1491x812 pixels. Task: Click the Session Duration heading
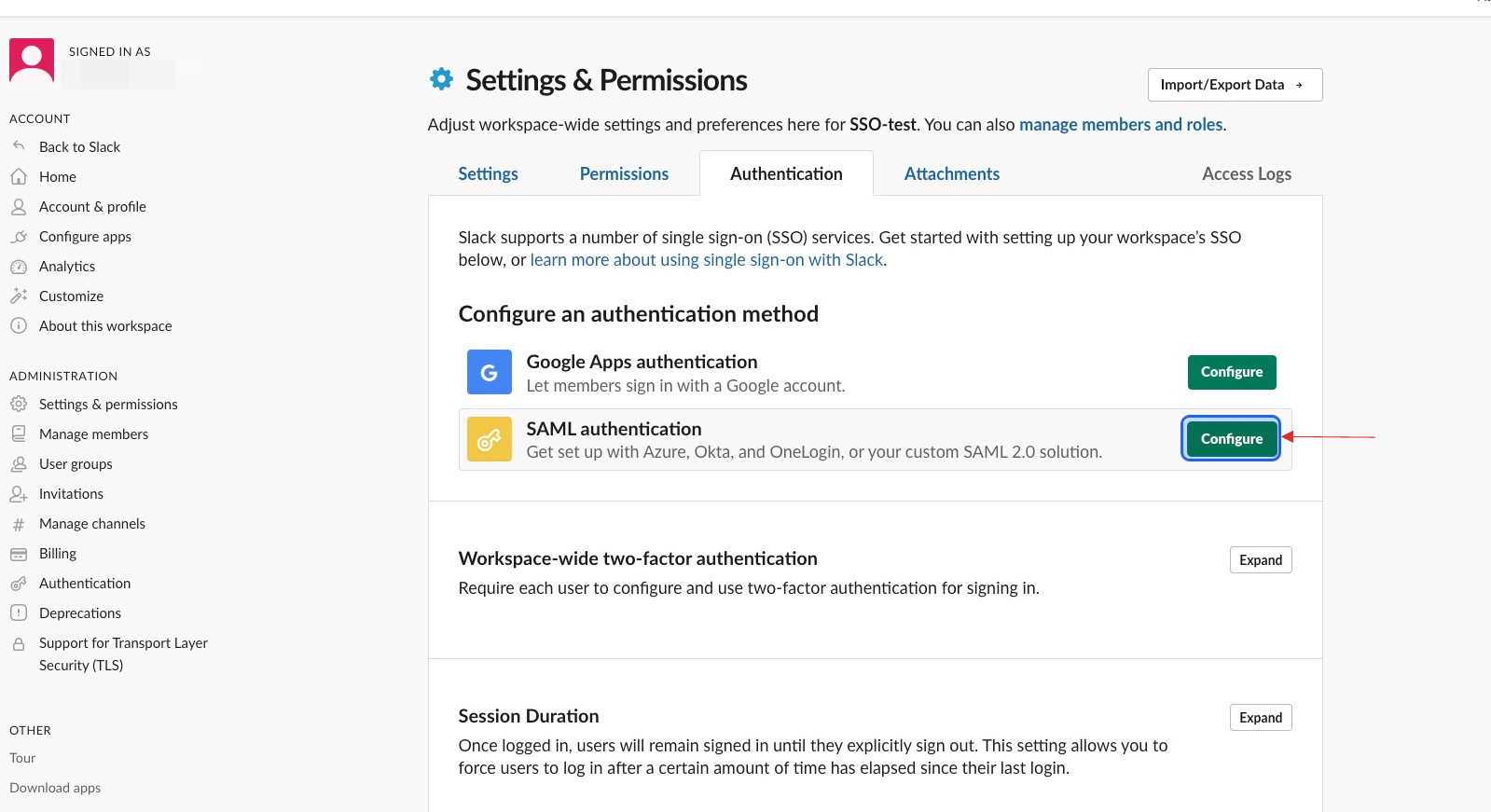point(529,716)
